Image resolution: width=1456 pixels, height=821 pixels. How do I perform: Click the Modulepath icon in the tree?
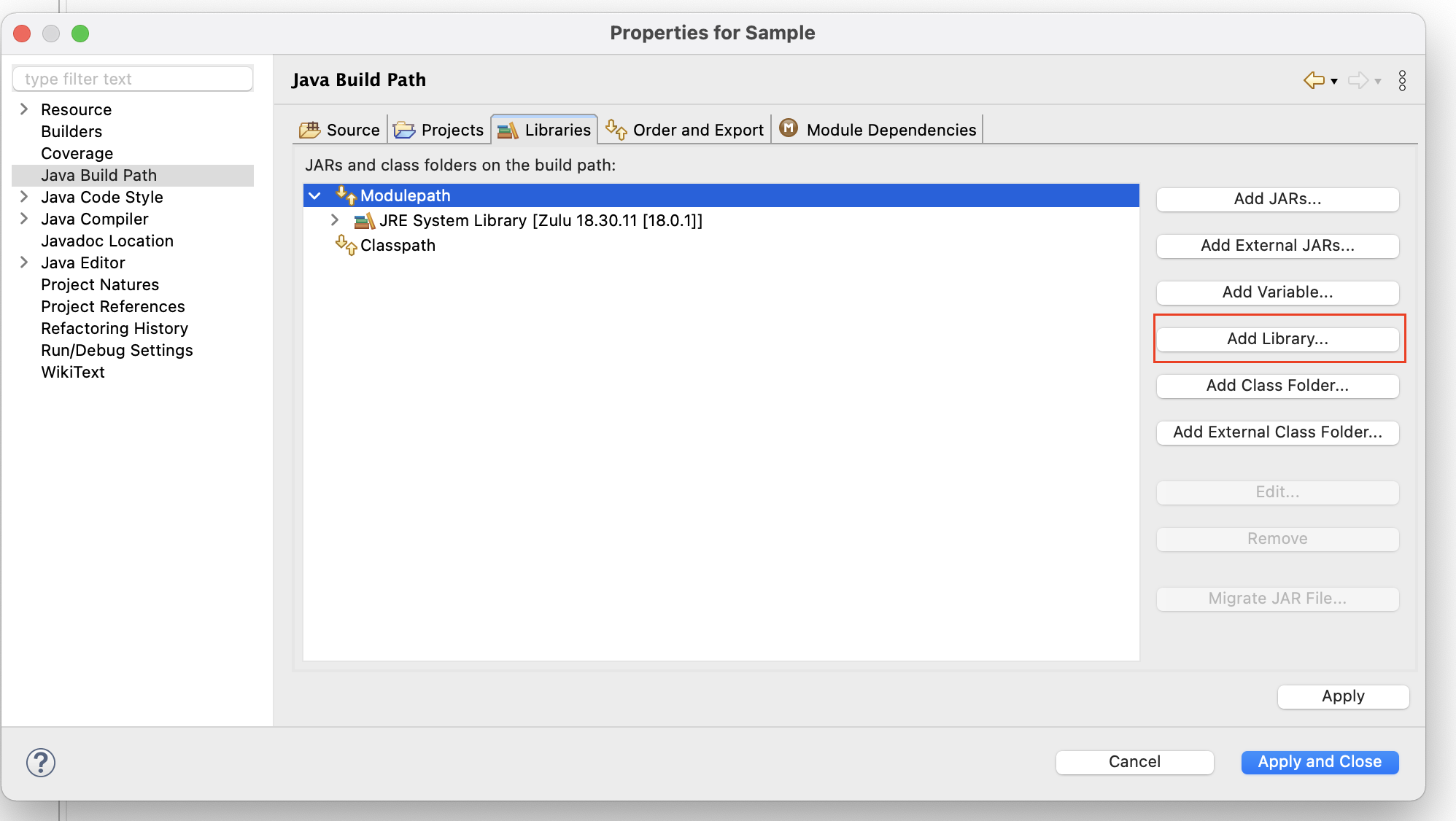[346, 195]
